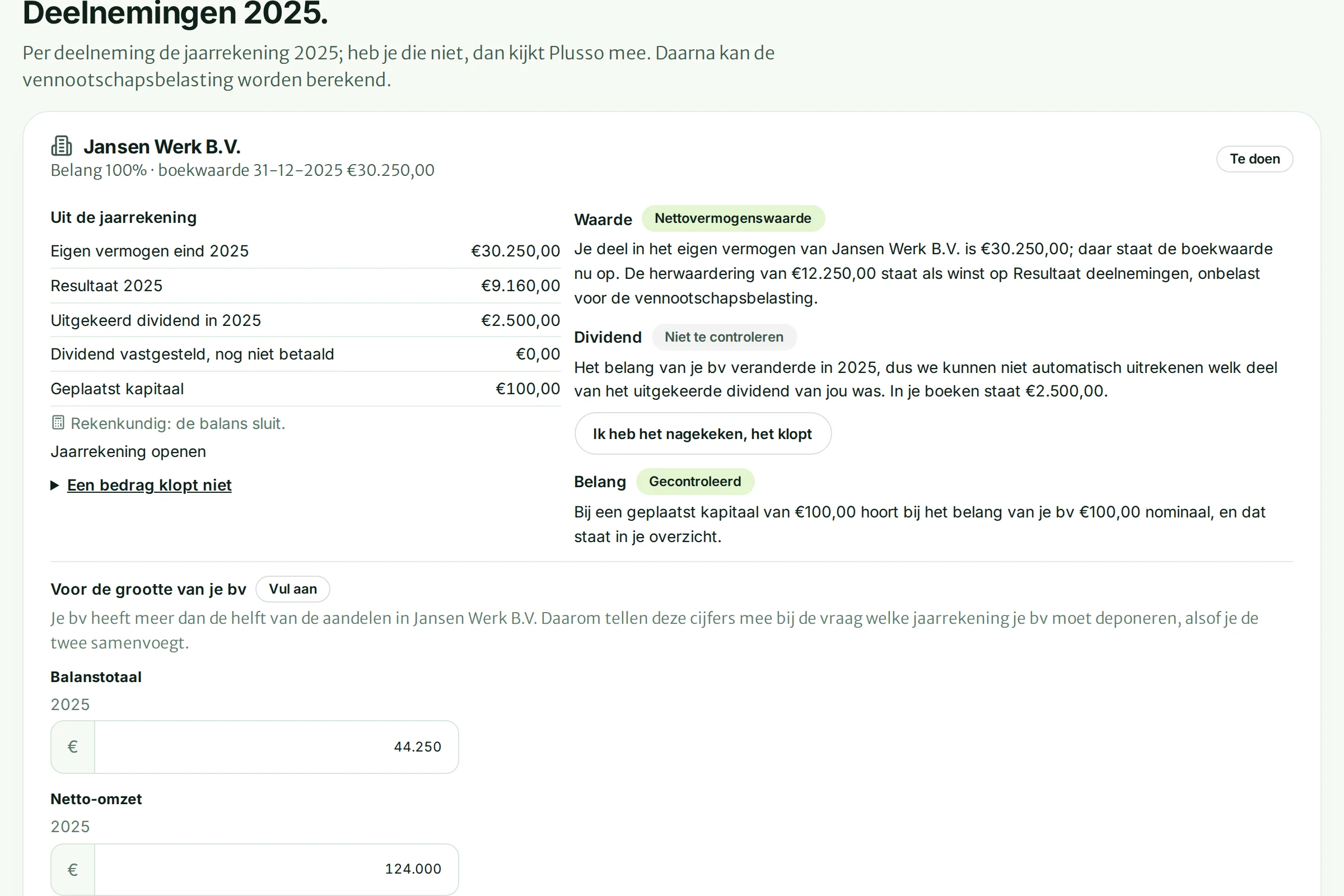The image size is (1344, 896).
Task: Select the 'Uitgekeerd dividend in 2025' amount €2.500,00
Action: point(521,320)
